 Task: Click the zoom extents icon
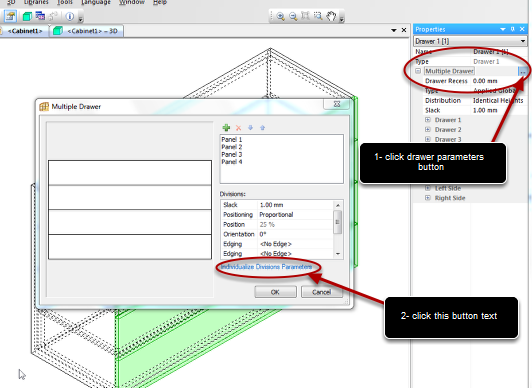point(305,16)
